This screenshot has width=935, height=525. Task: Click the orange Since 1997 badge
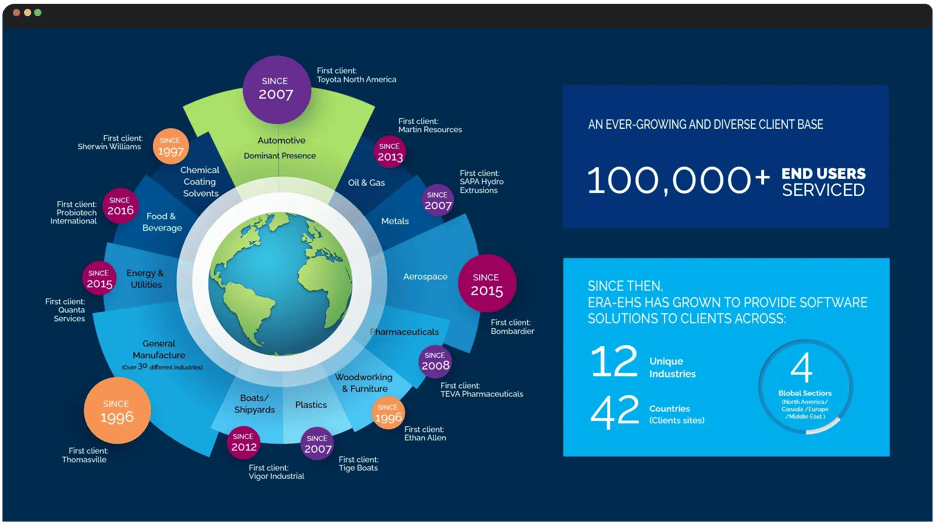coord(171,146)
